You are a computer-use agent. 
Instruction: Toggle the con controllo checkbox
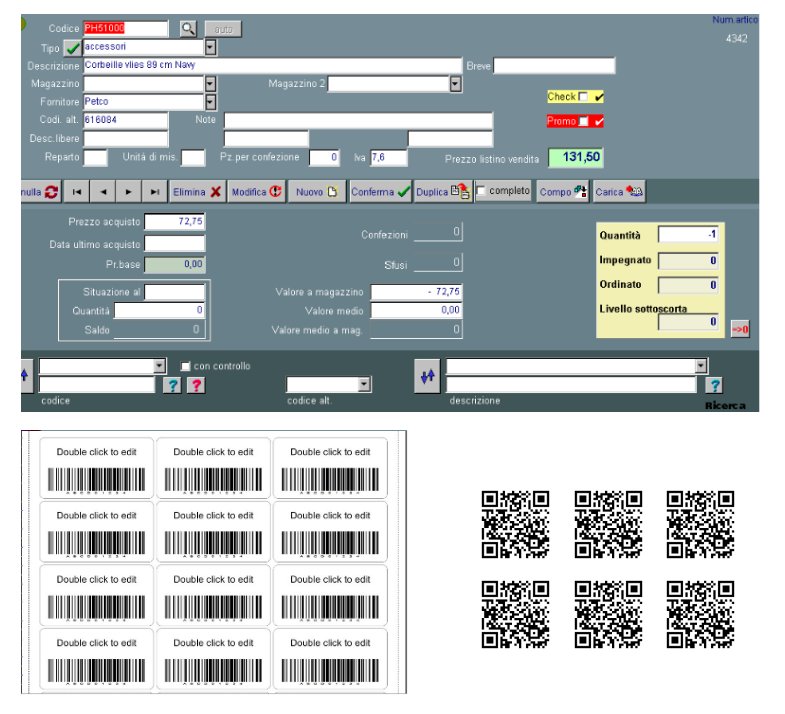185,366
